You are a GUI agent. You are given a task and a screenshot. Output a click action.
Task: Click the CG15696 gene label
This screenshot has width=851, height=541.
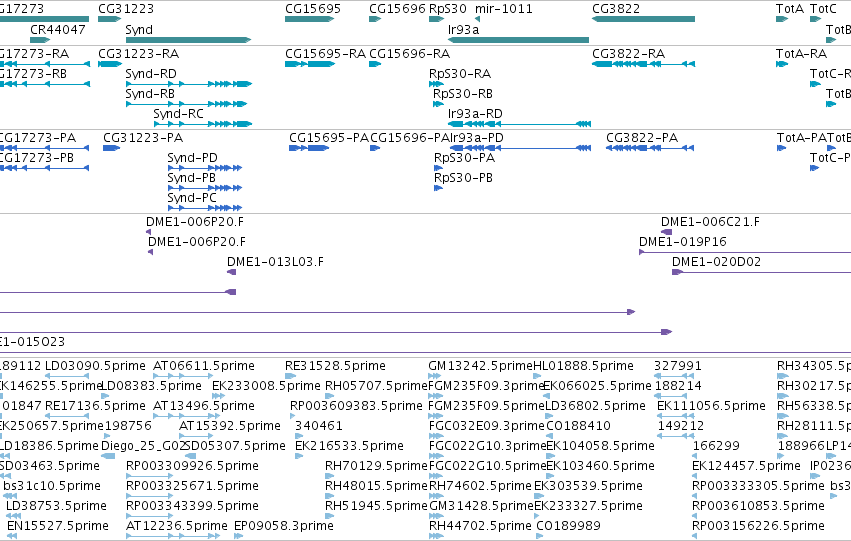(397, 9)
